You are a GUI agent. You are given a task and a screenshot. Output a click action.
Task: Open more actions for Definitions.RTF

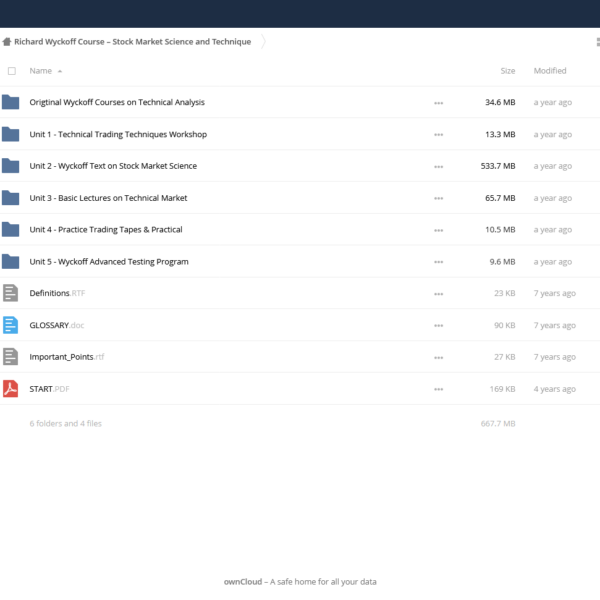point(439,294)
